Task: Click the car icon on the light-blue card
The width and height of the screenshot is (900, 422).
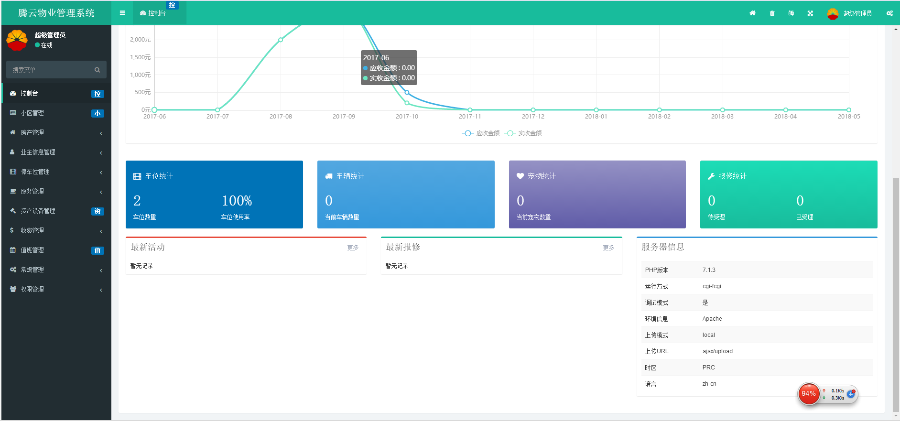Action: (x=328, y=175)
